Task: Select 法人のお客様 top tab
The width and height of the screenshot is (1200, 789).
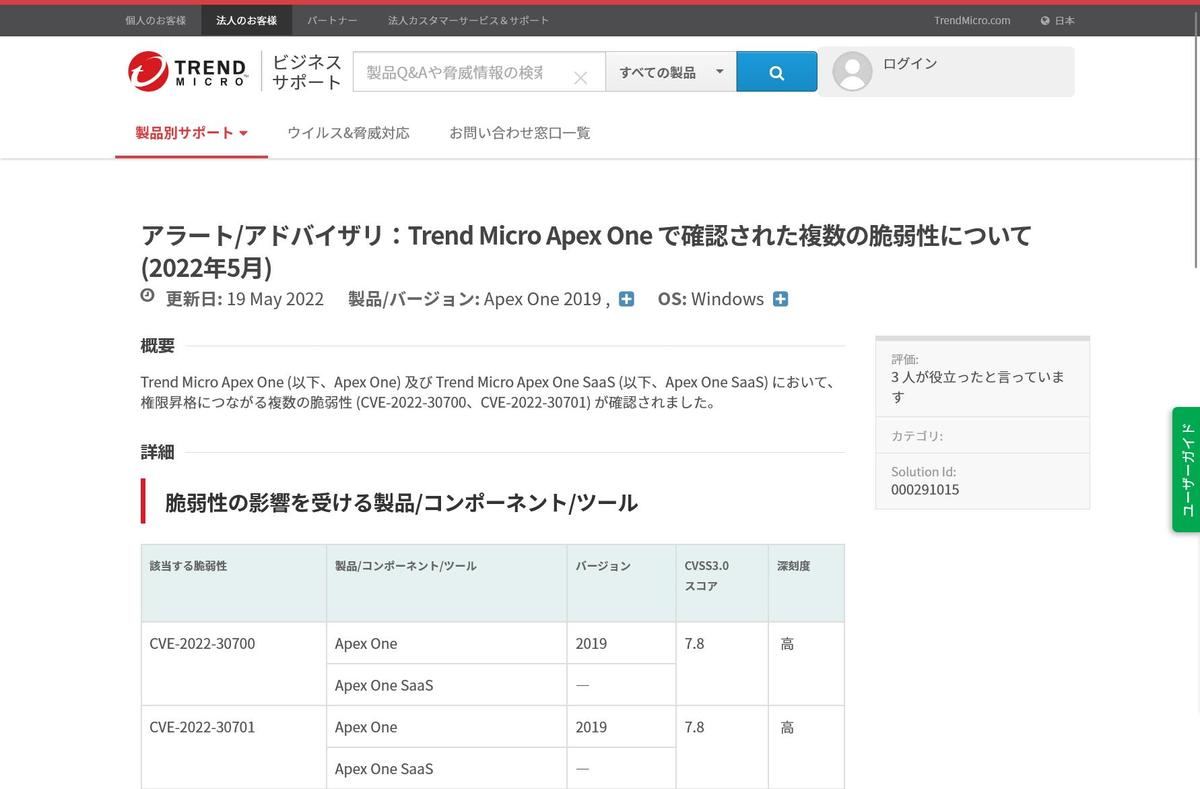Action: point(247,20)
